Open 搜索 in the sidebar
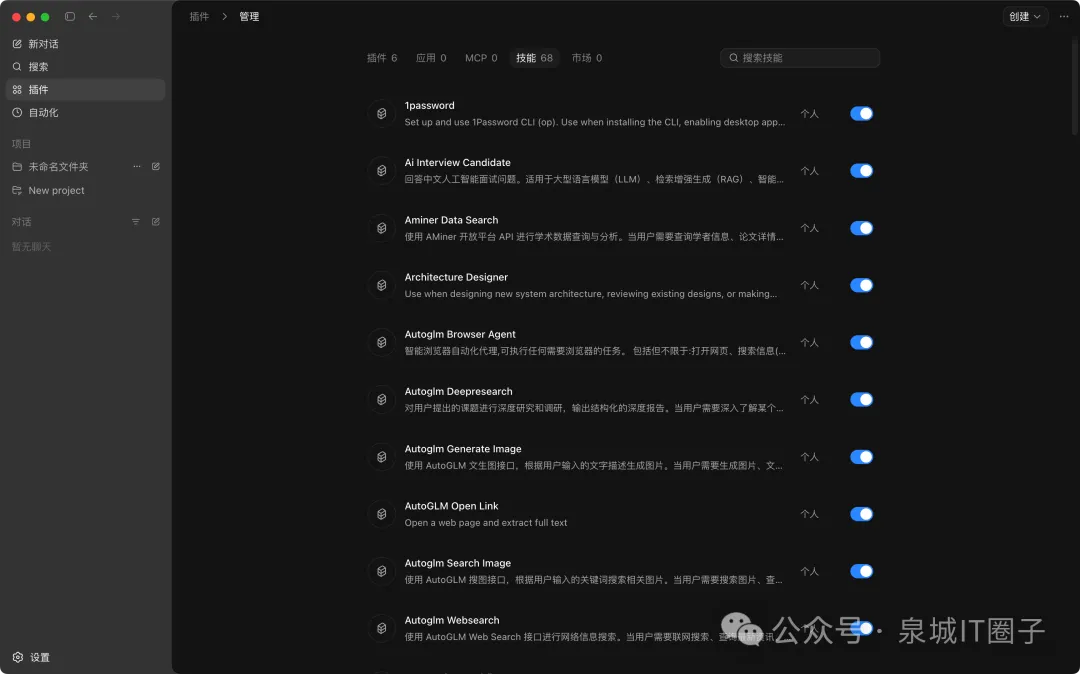Viewport: 1080px width, 674px height. [85, 67]
